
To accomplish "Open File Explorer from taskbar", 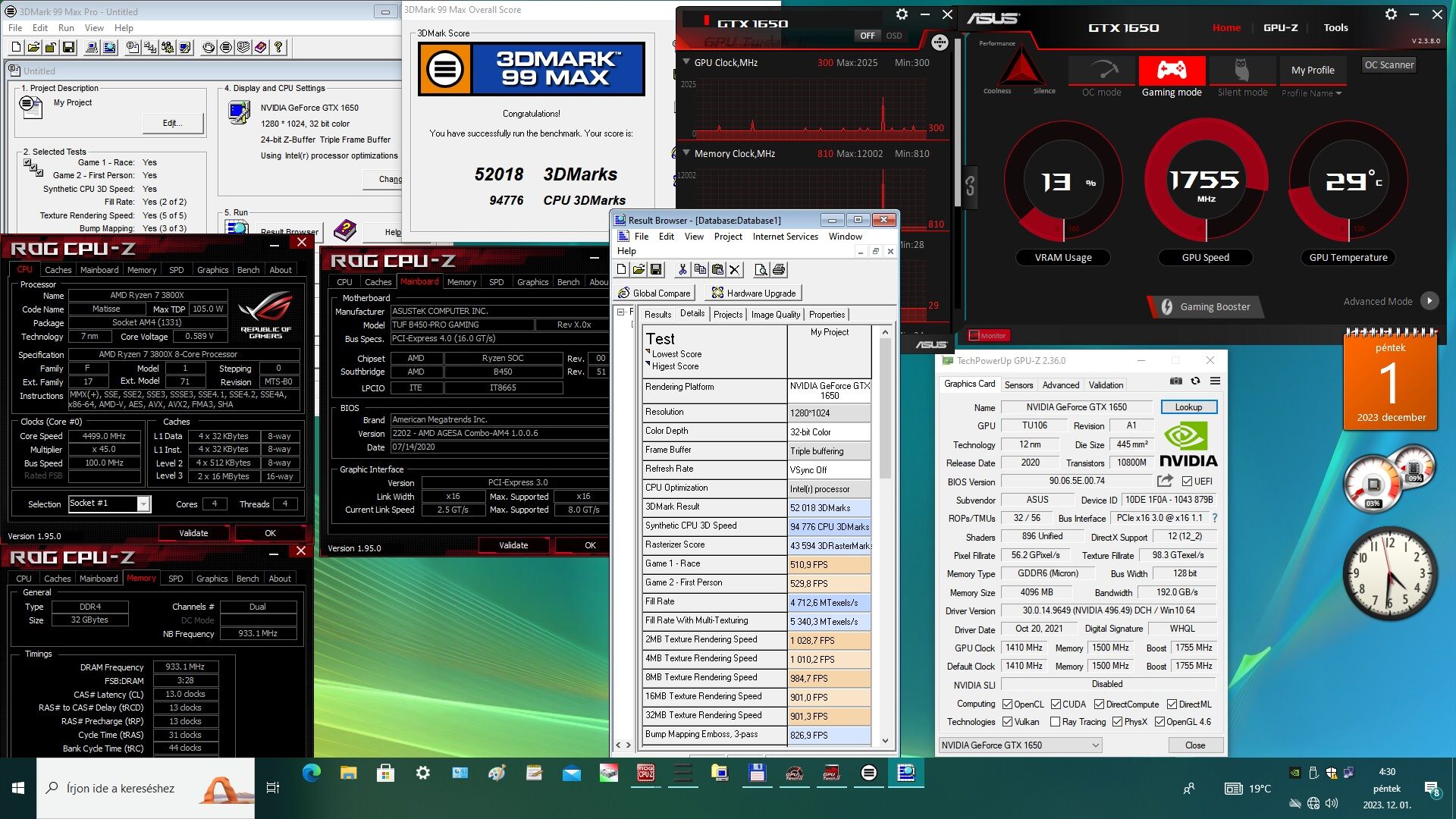I will coord(348,773).
